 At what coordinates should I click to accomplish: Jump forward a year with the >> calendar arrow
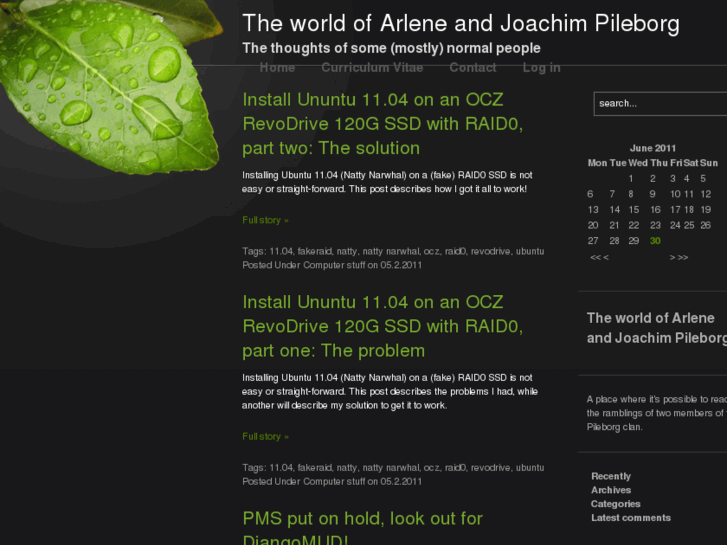pos(683,257)
